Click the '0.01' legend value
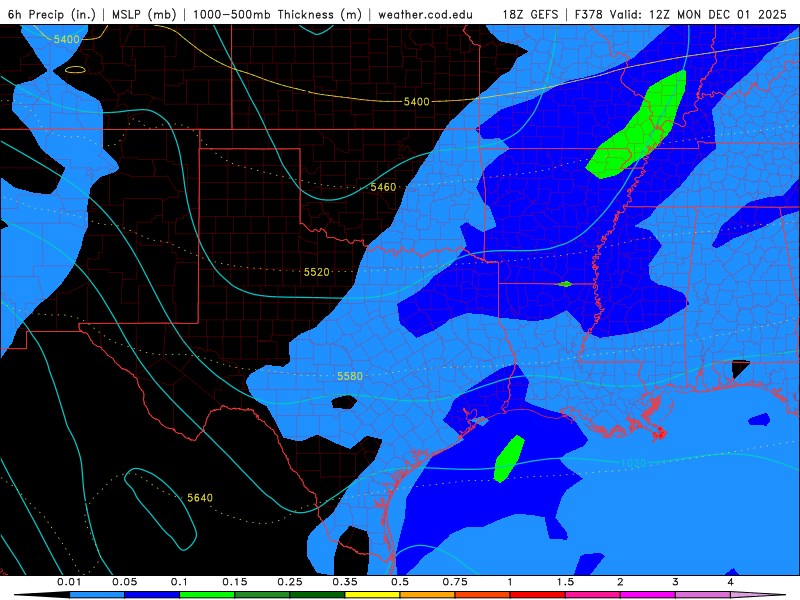Image resolution: width=800 pixels, height=600 pixels. click(69, 582)
